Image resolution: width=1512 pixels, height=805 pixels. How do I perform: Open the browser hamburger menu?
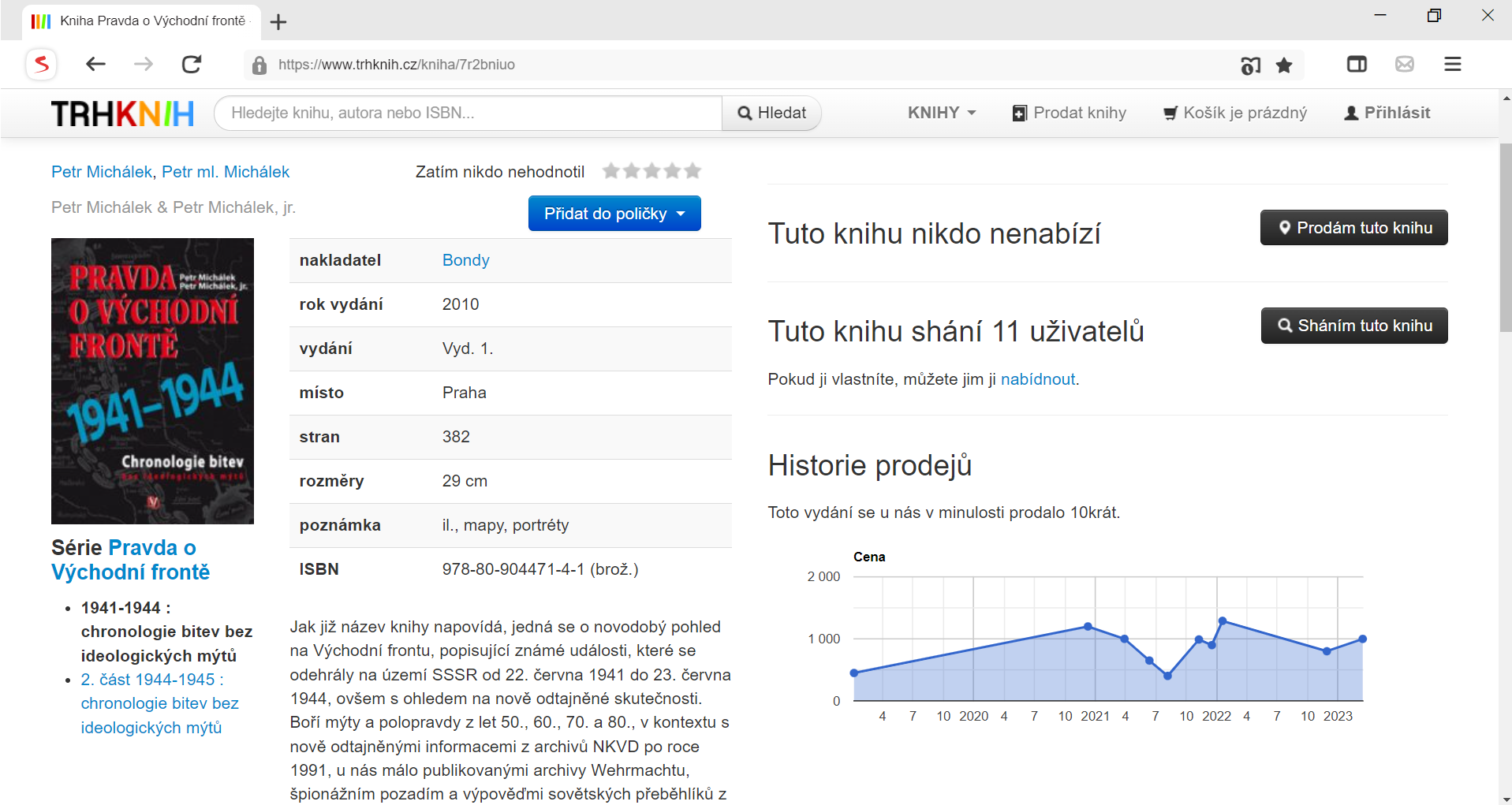pyautogui.click(x=1453, y=65)
